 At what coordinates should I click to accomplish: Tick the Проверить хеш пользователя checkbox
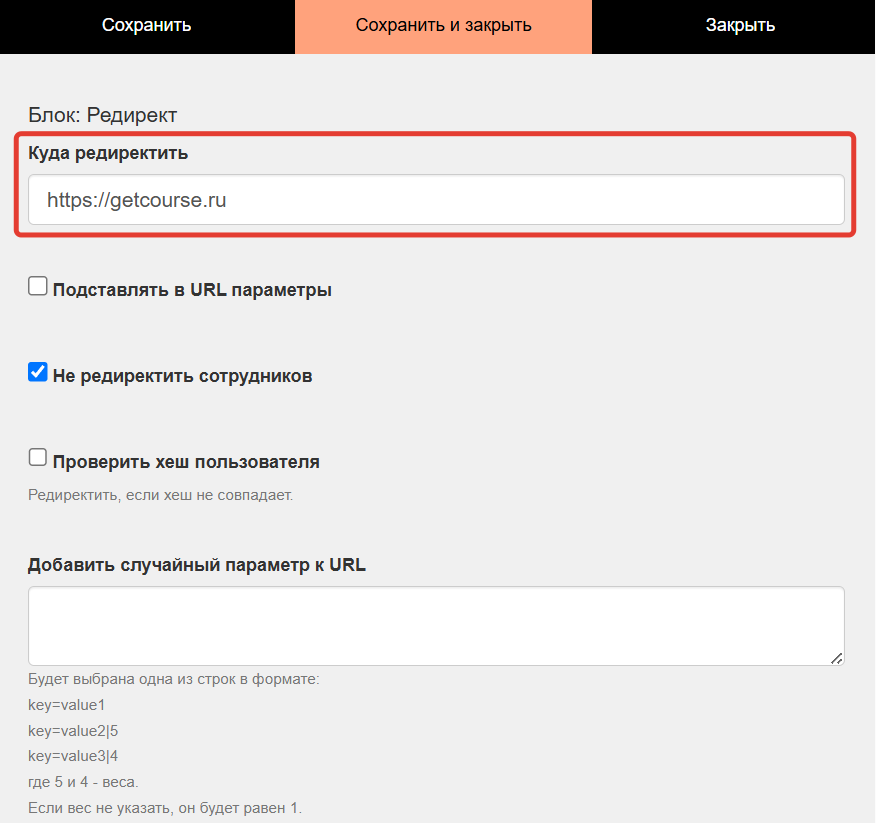point(37,457)
